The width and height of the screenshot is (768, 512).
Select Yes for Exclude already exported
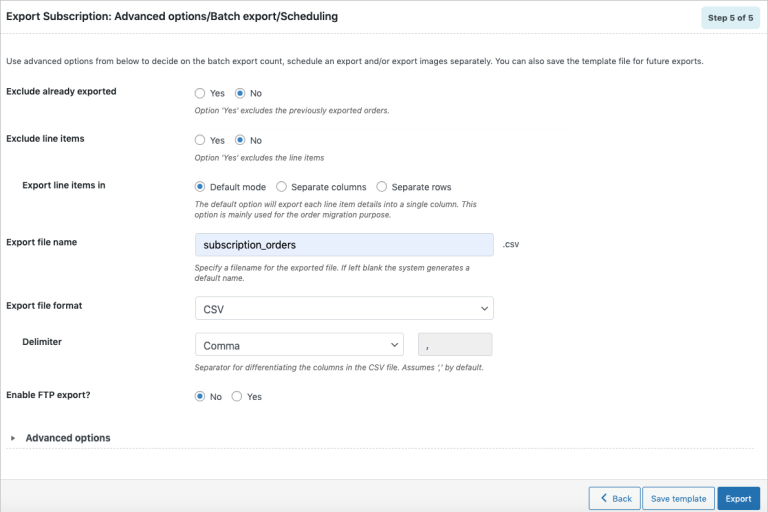coord(200,93)
